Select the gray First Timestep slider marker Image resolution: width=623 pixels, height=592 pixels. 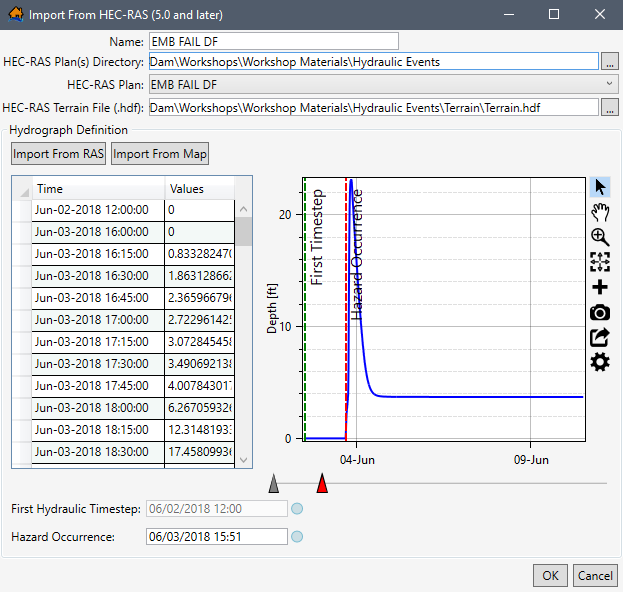pos(274,483)
